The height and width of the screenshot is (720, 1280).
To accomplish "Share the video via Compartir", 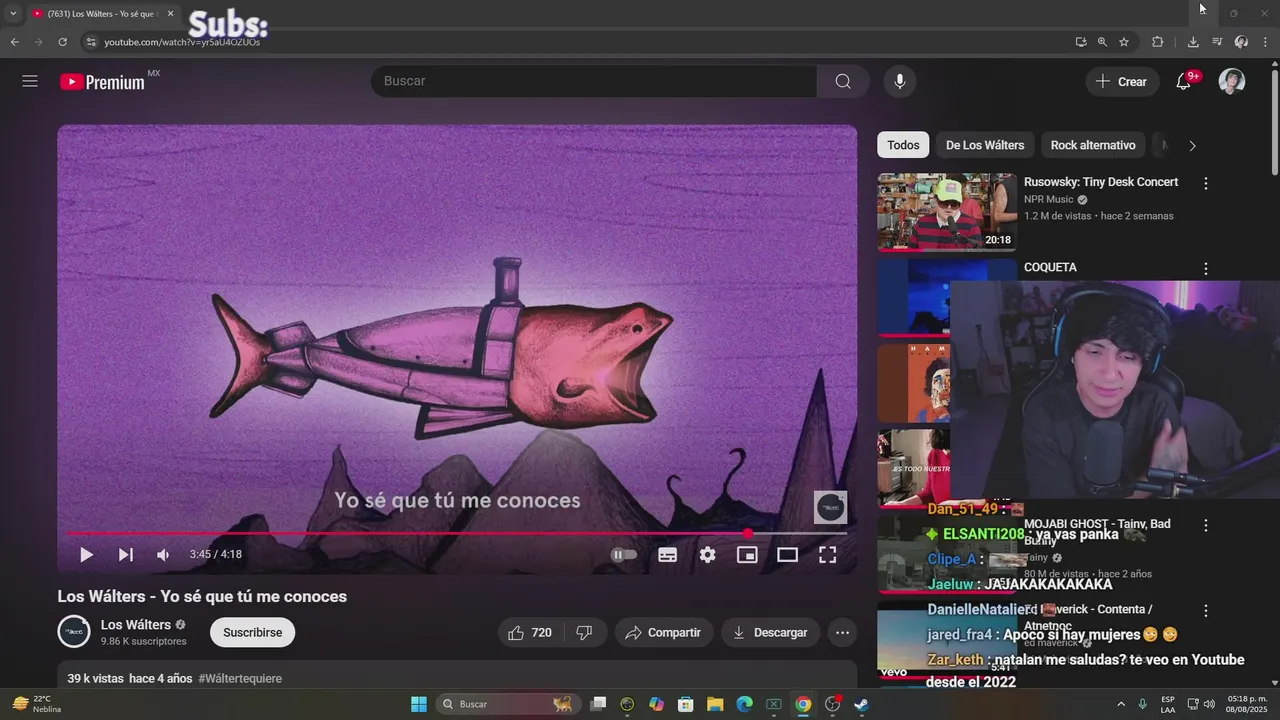I will tap(663, 633).
